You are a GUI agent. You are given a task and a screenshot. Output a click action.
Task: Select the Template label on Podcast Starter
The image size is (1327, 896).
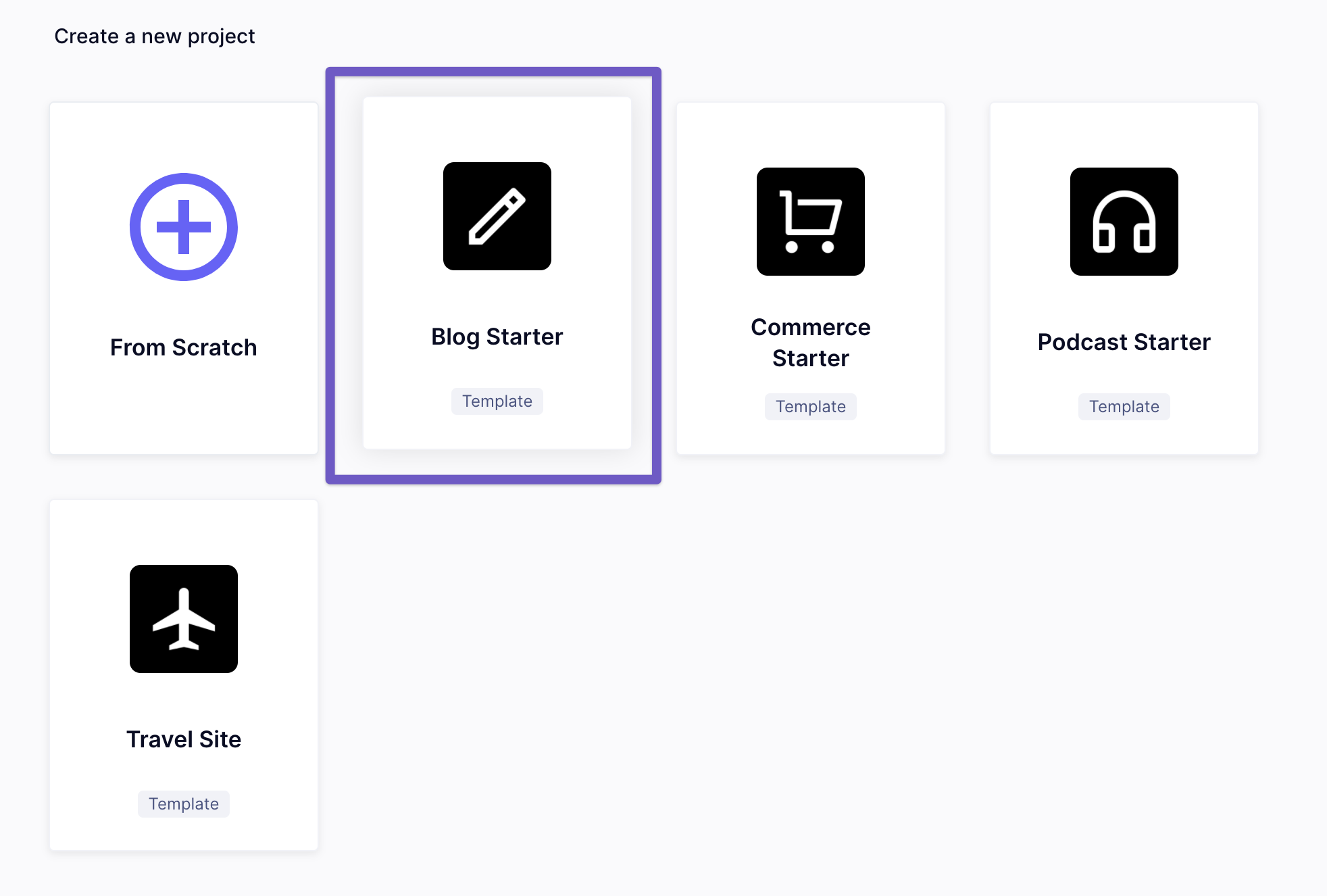(1123, 406)
